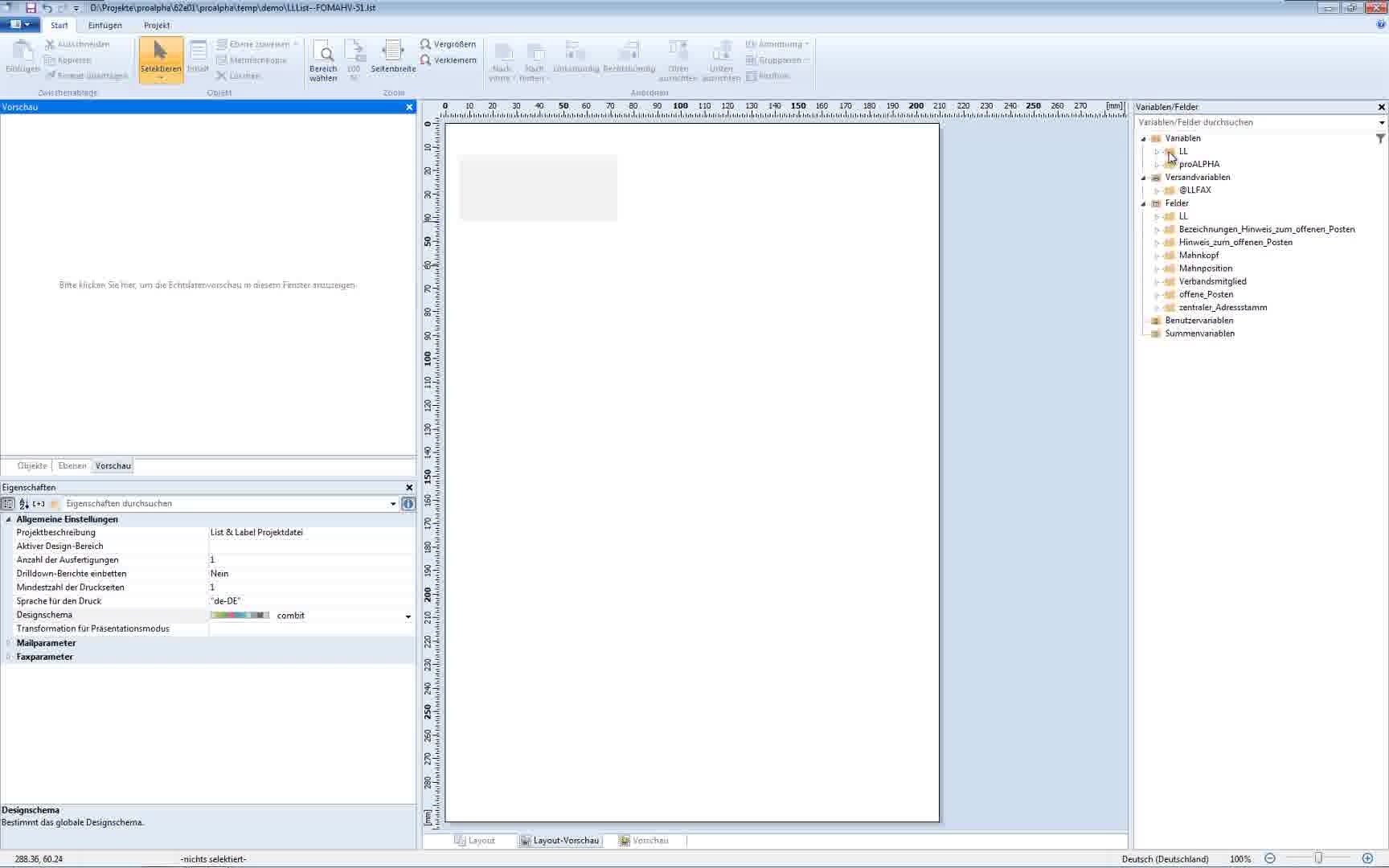
Task: Open Variablen/Felder search dropdown
Action: [x=1381, y=123]
